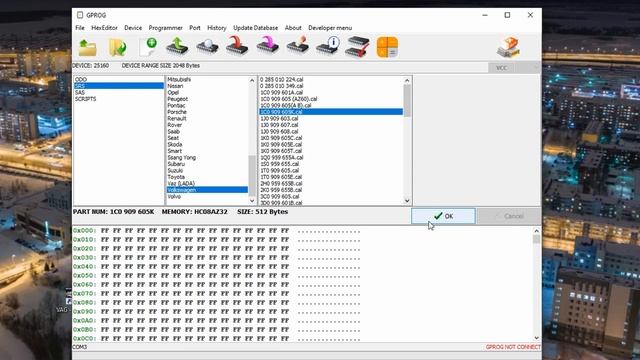Image resolution: width=640 pixels, height=360 pixels.
Task: Select SCRIPTS in the category list
Action: tap(118, 99)
